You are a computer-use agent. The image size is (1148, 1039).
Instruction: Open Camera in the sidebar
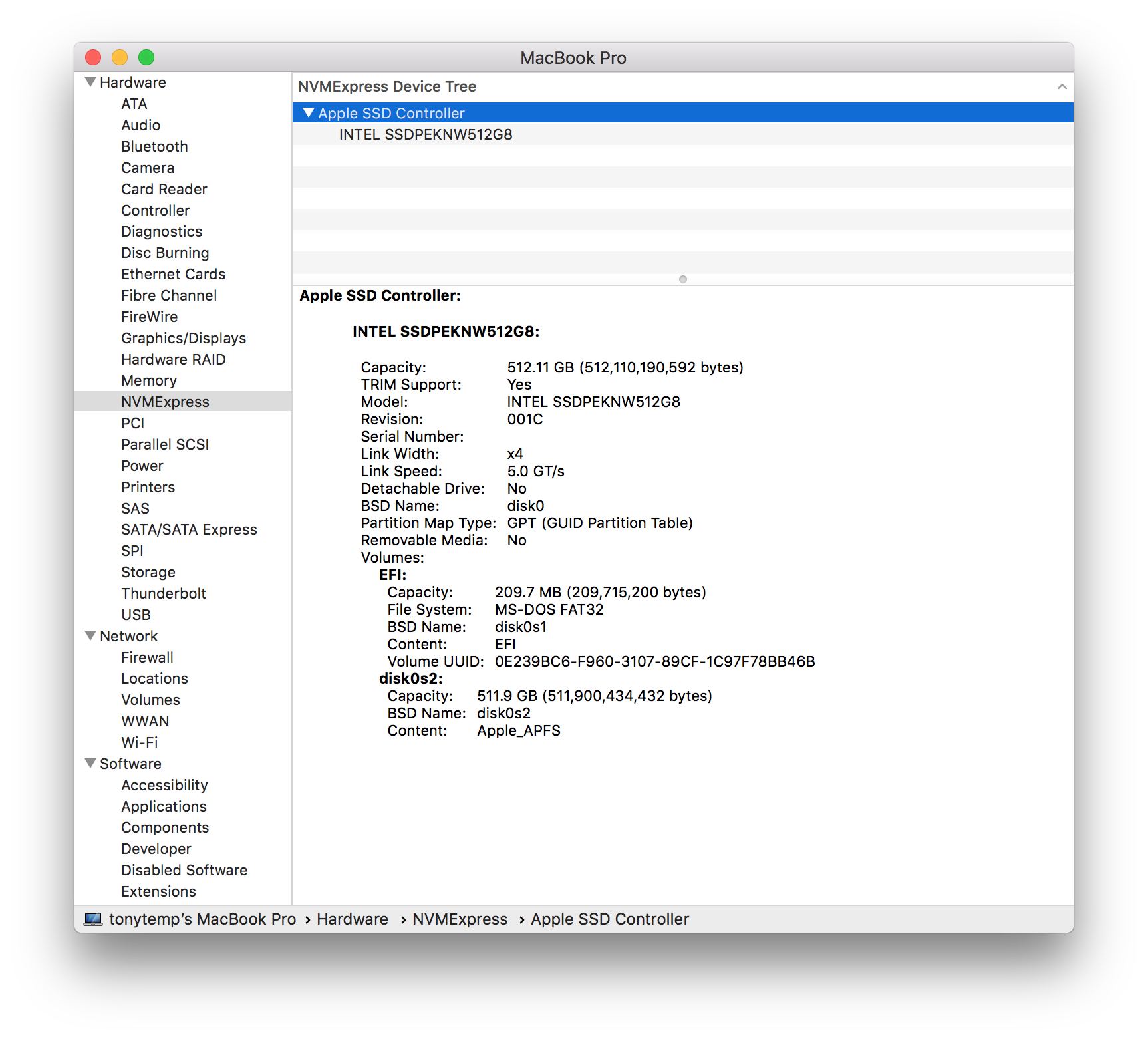coord(148,168)
